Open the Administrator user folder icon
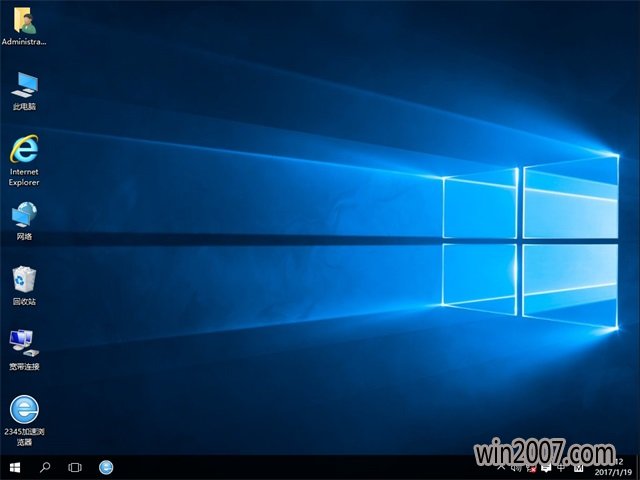Screen dimensions: 640x480 [24, 26]
